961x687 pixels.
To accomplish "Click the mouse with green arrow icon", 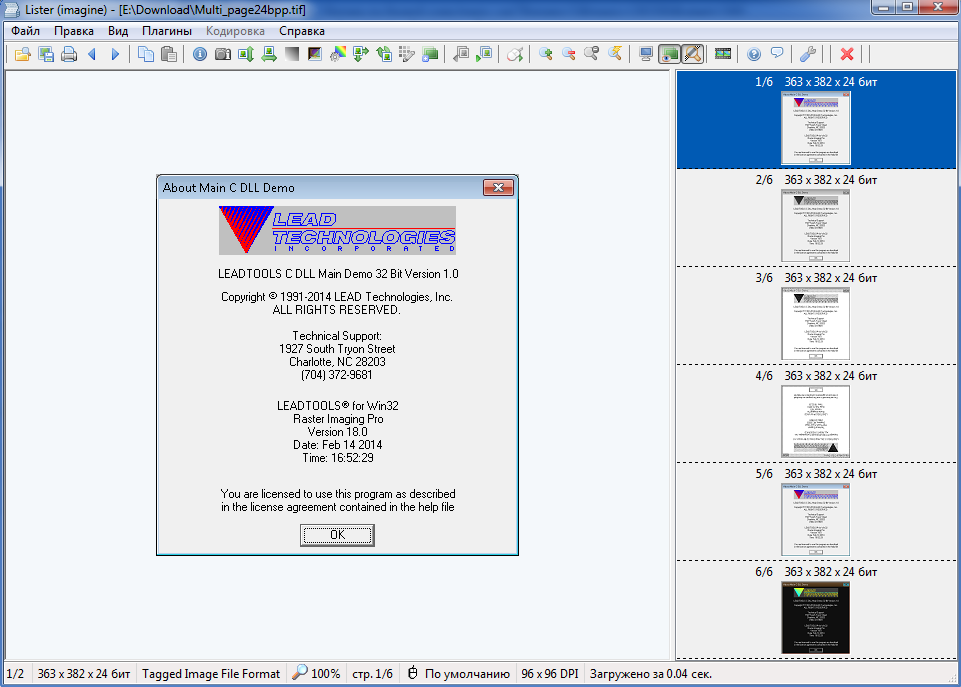I will 515,55.
